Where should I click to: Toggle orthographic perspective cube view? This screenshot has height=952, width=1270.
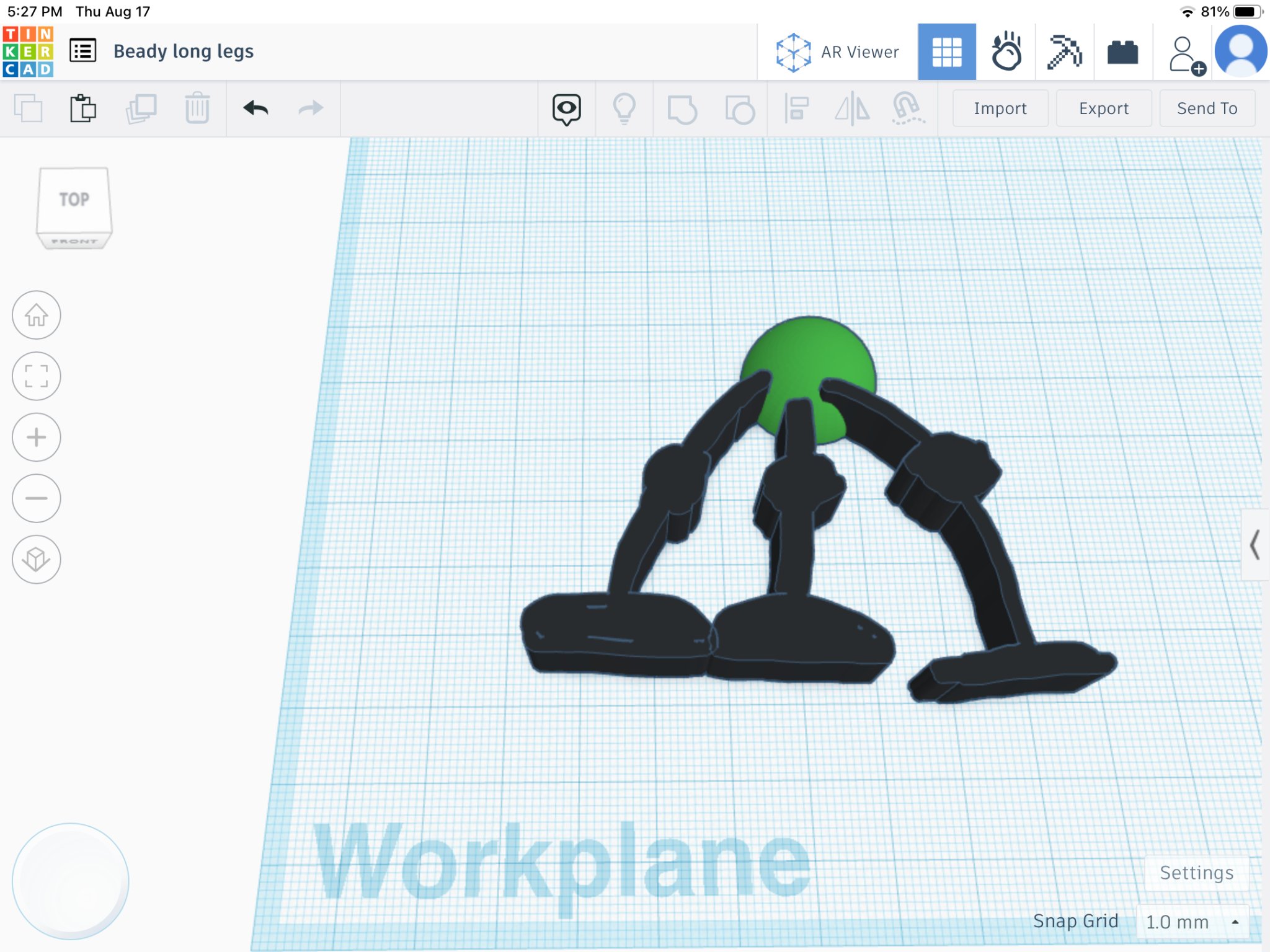(37, 559)
